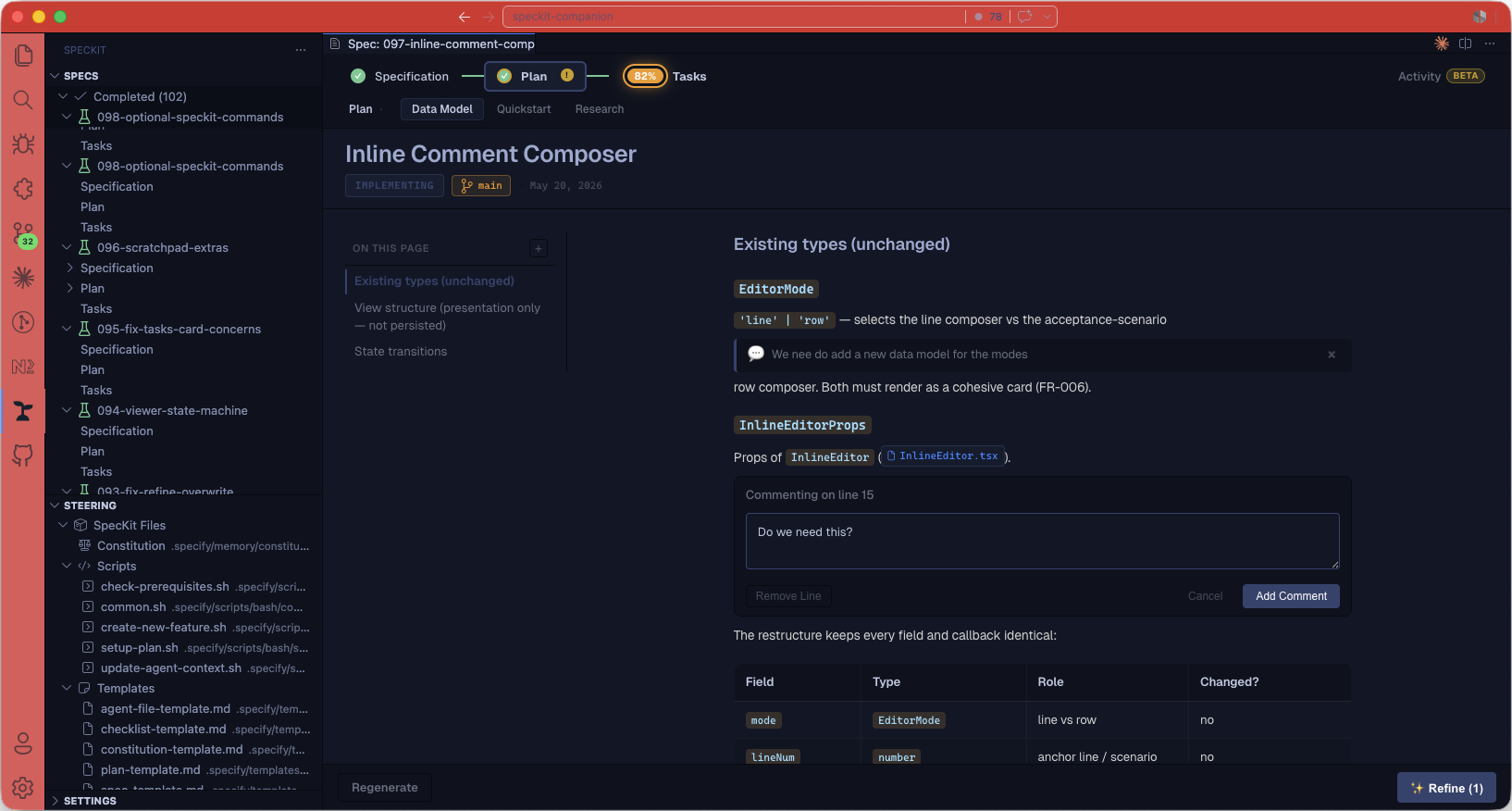Jump to View structure section in outline
This screenshot has height=811, width=1512.
point(448,317)
